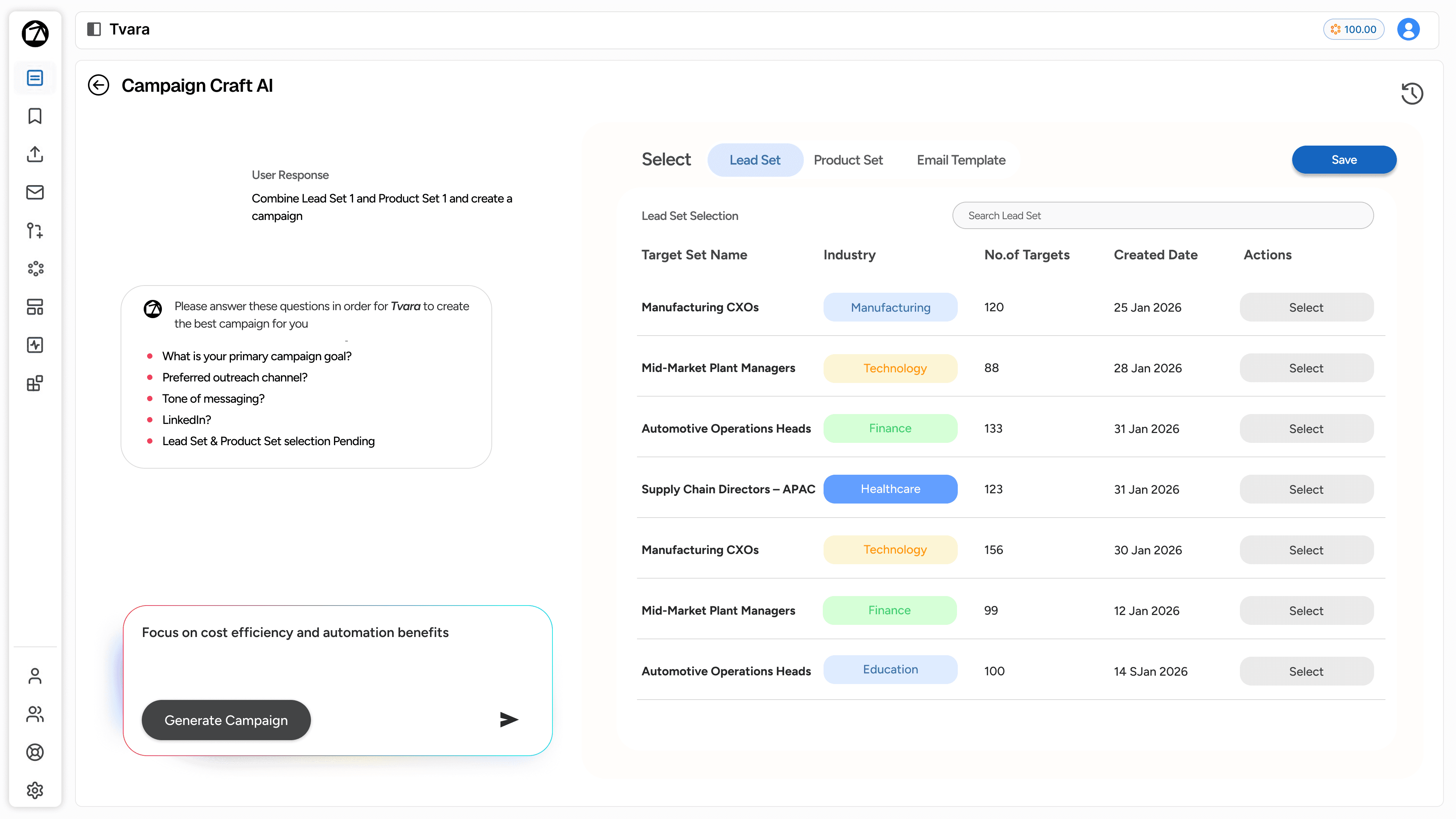Switch to the Email Template tab
This screenshot has width=1456, height=819.
[961, 160]
